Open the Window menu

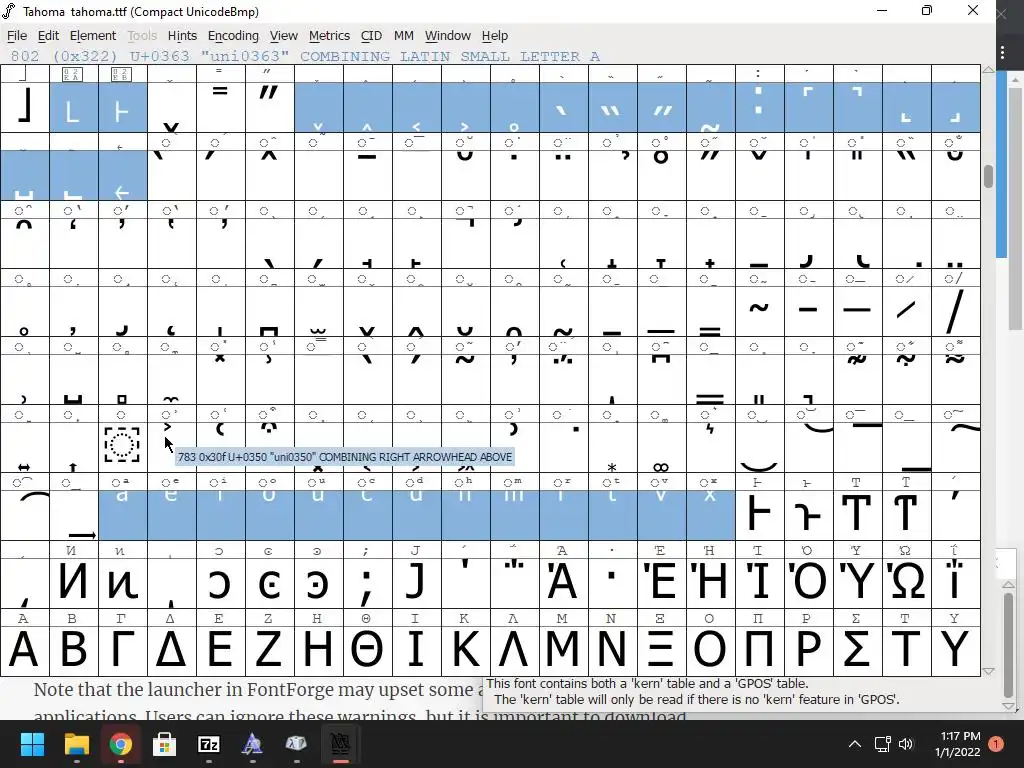(447, 36)
